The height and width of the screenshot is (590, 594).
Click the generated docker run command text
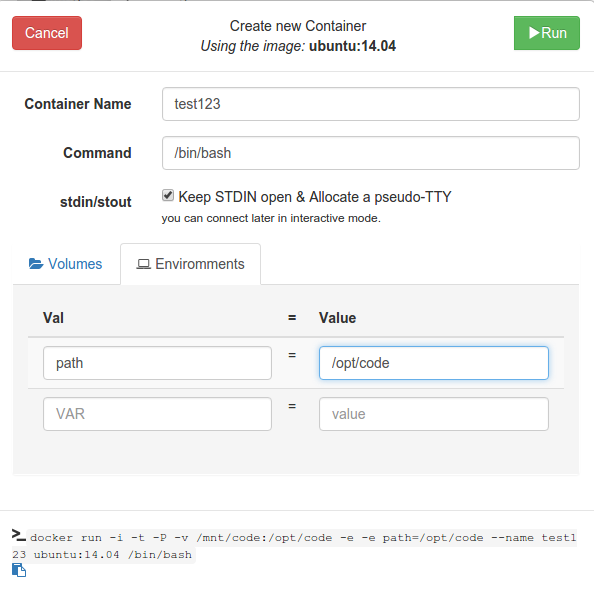point(294,546)
